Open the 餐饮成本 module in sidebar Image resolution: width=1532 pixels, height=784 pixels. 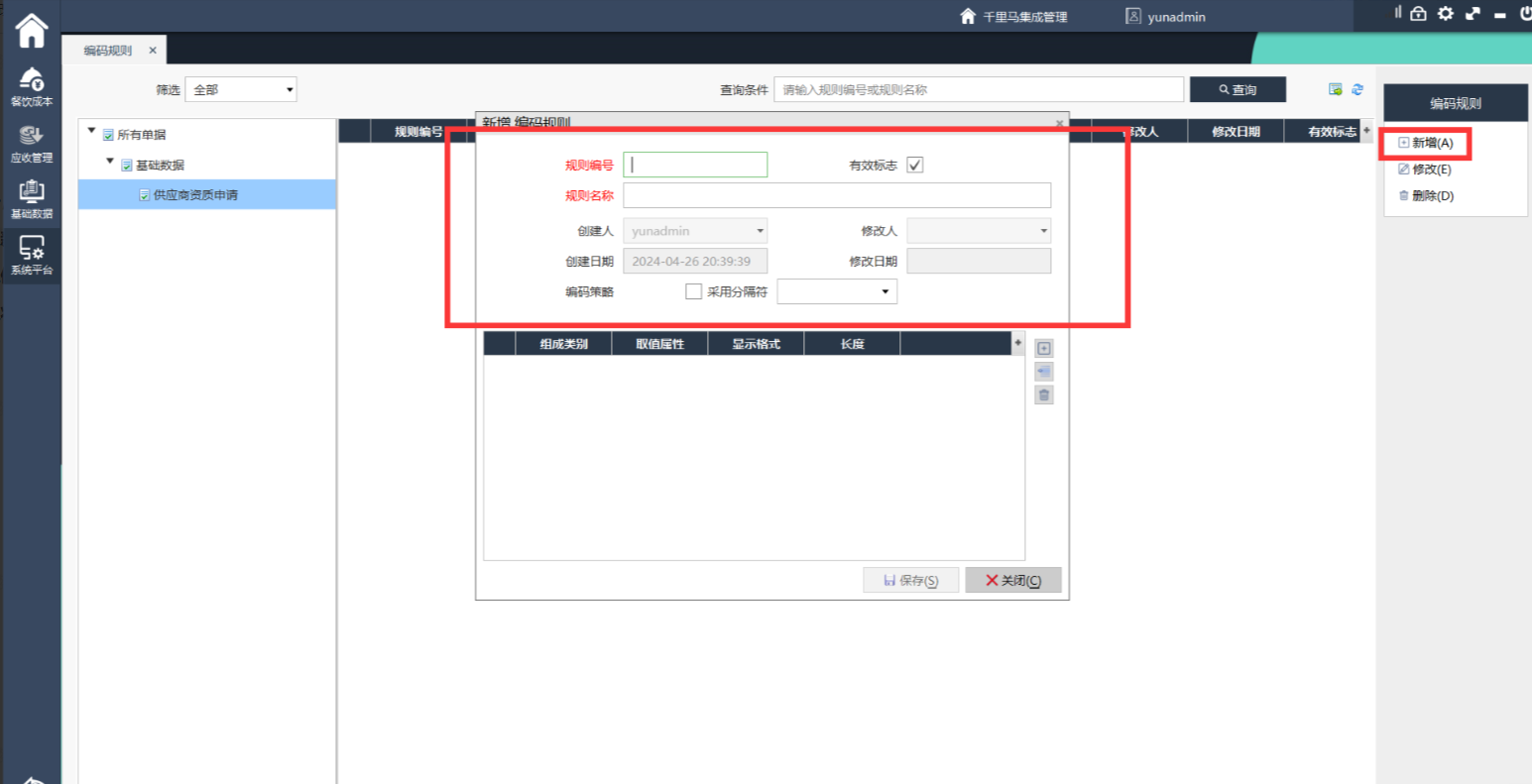tap(31, 86)
